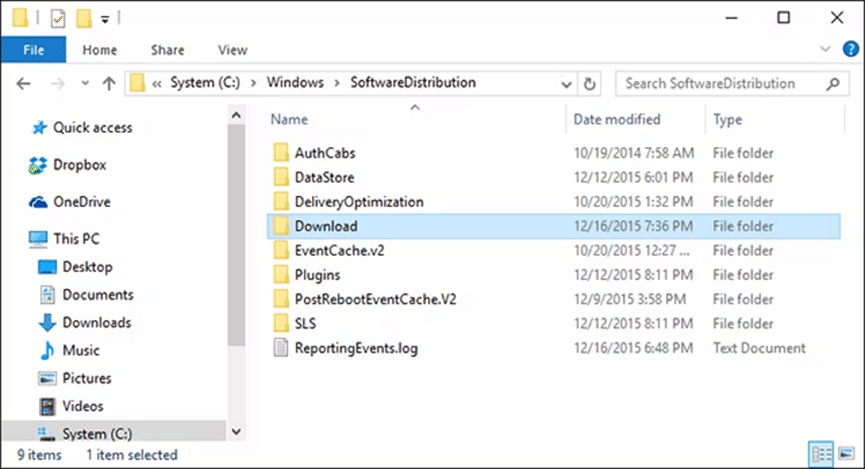
Task: Open the Share ribbon tab
Action: 167,49
